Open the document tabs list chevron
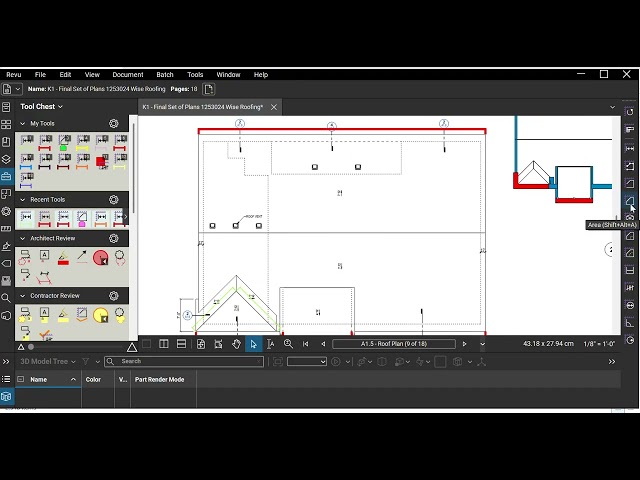Screen dimensions: 640x480 (612, 107)
